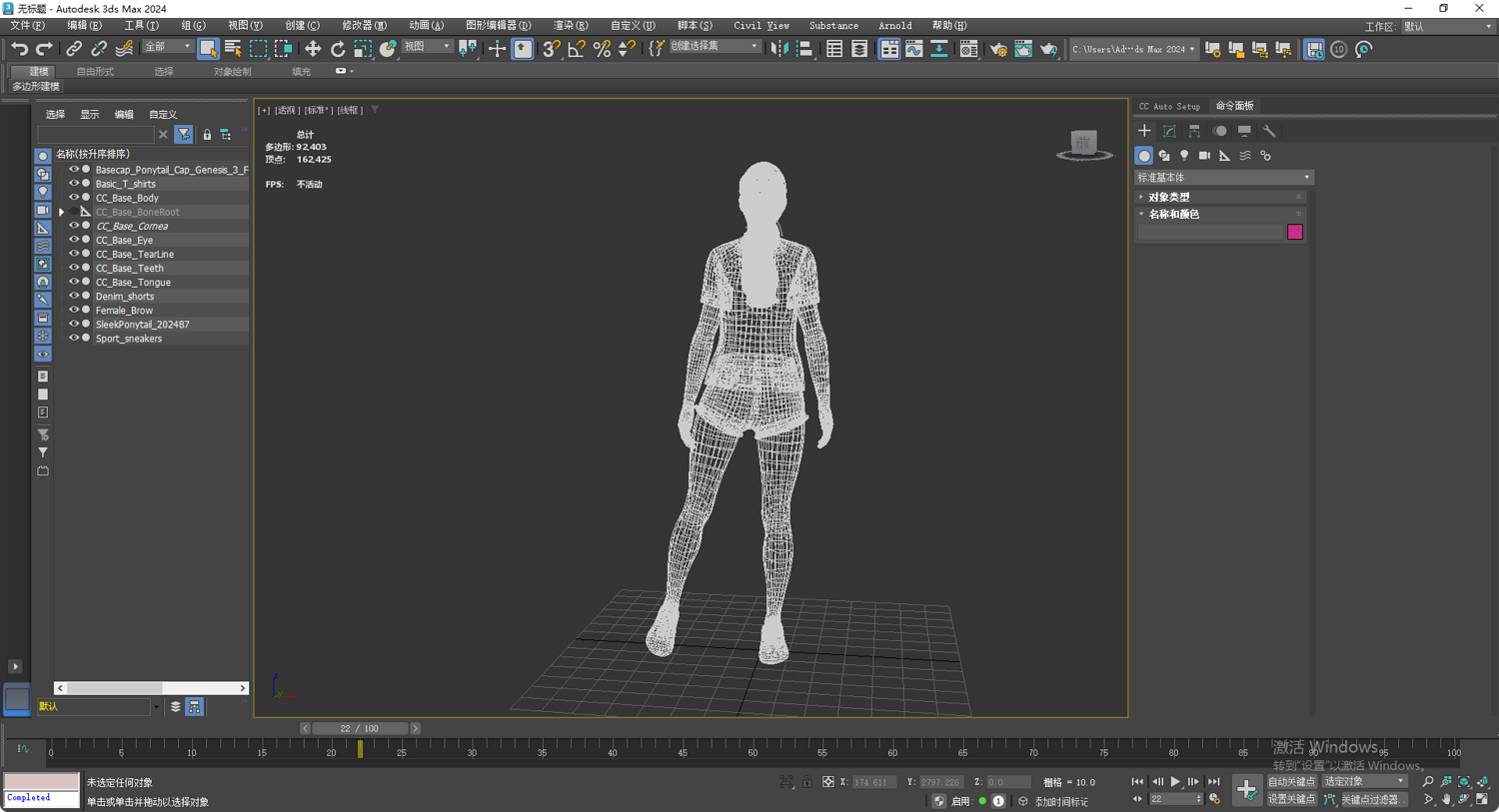This screenshot has height=812, width=1499.
Task: Click the Mirror tool icon
Action: 779,49
